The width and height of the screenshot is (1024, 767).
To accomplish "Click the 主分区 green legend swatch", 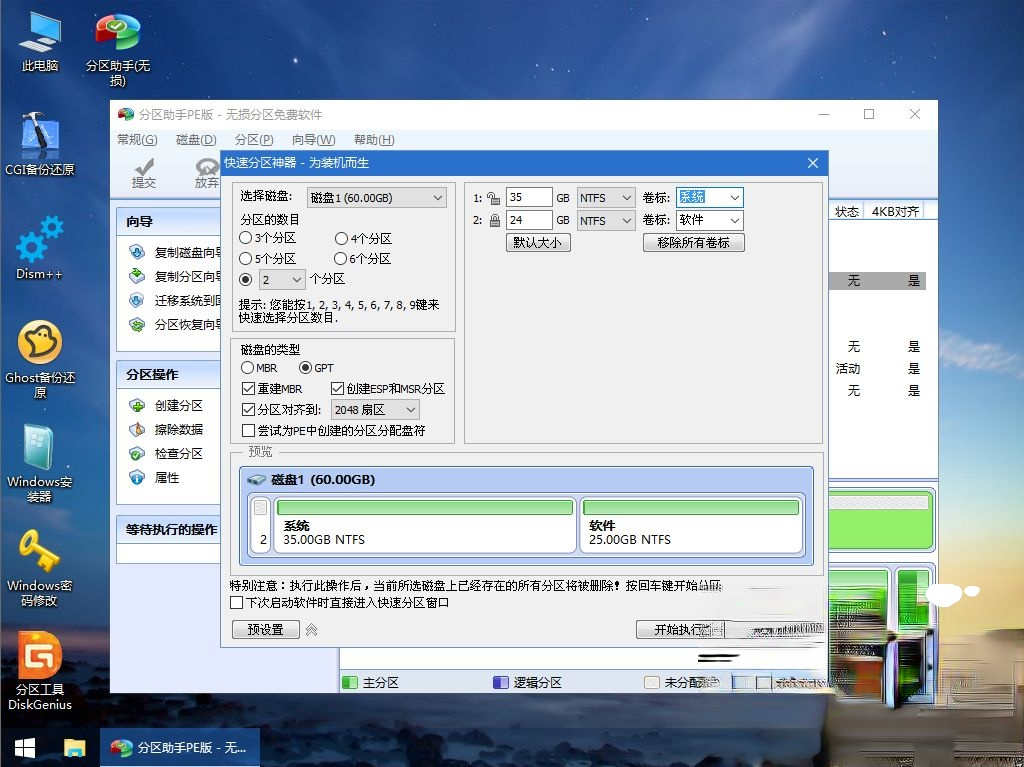I will point(350,683).
